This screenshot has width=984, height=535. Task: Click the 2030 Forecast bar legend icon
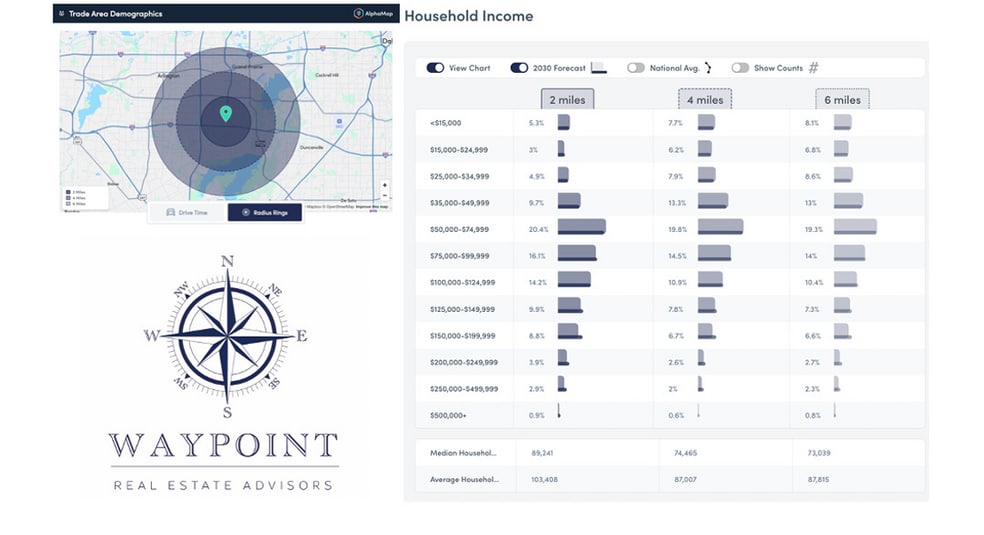599,68
